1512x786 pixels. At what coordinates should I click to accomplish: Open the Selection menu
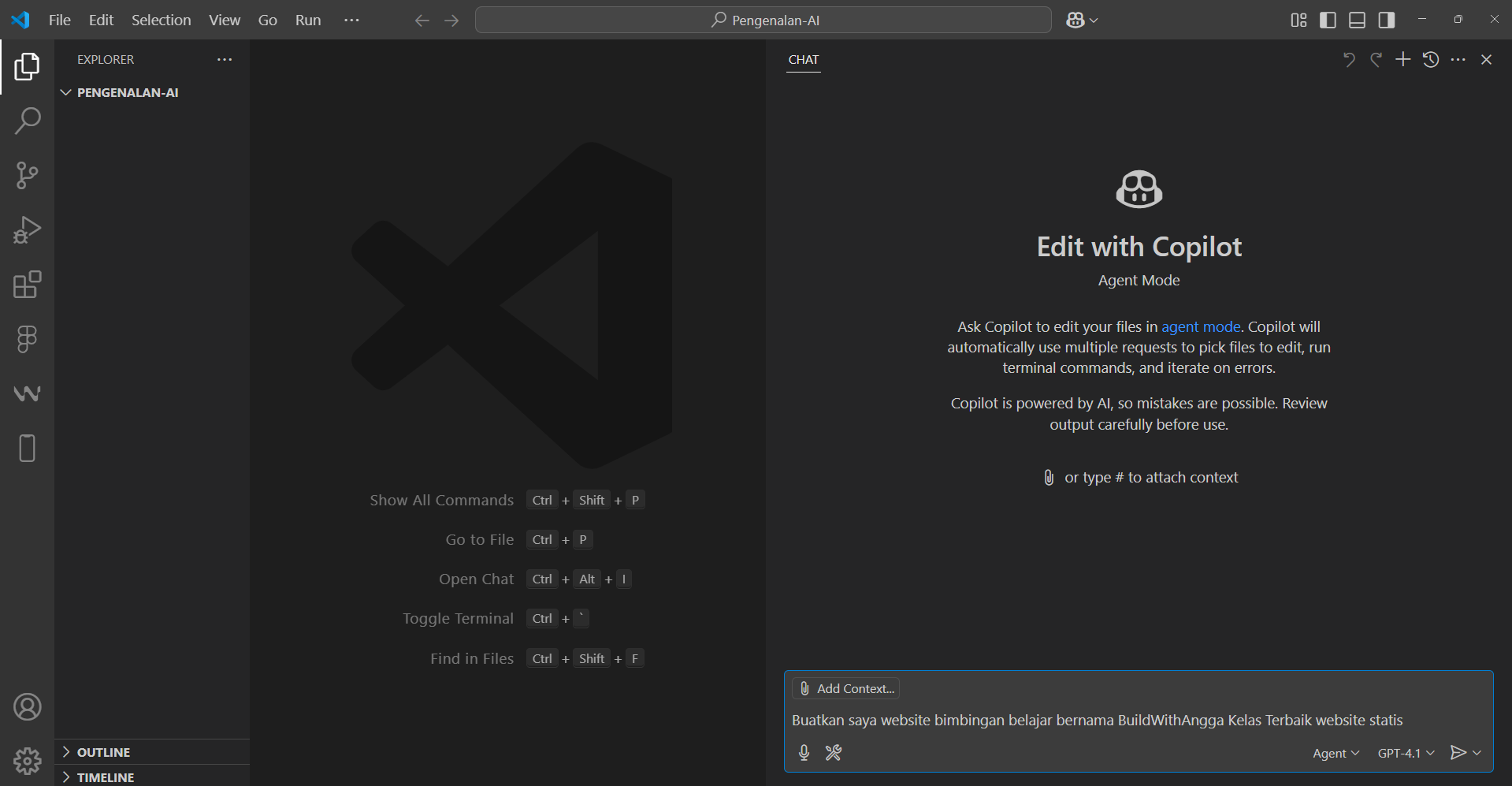[161, 20]
